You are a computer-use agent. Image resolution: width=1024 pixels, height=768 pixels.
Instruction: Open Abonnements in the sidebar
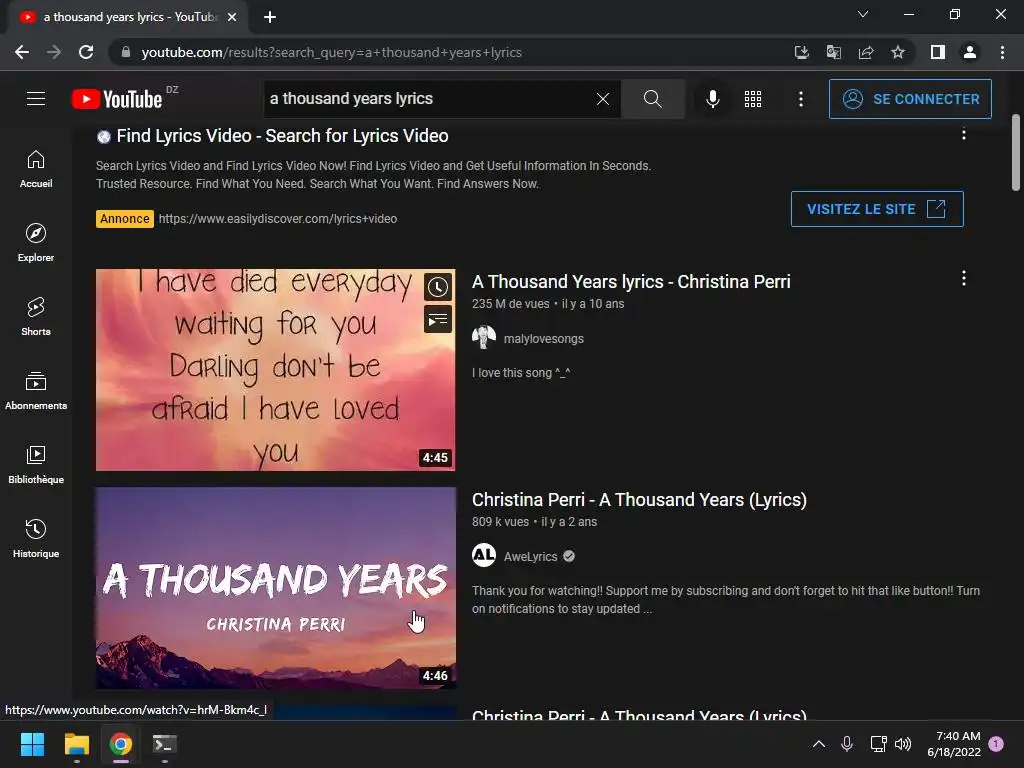(36, 391)
